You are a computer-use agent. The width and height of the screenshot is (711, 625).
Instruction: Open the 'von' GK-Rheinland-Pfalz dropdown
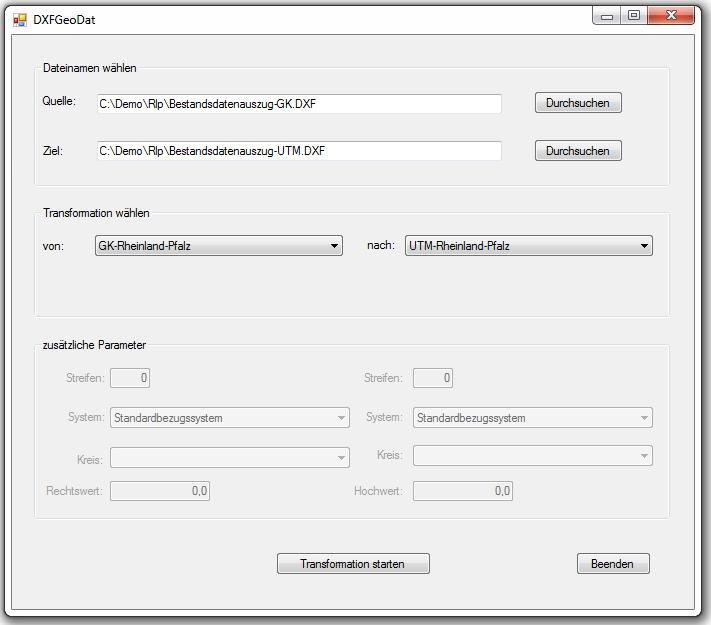(x=218, y=246)
